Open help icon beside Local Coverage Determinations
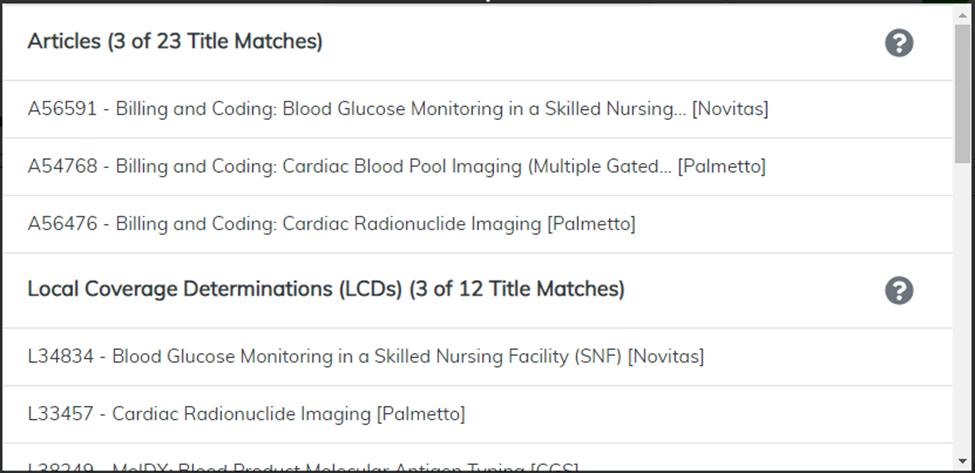This screenshot has height=473, width=975. tap(899, 290)
